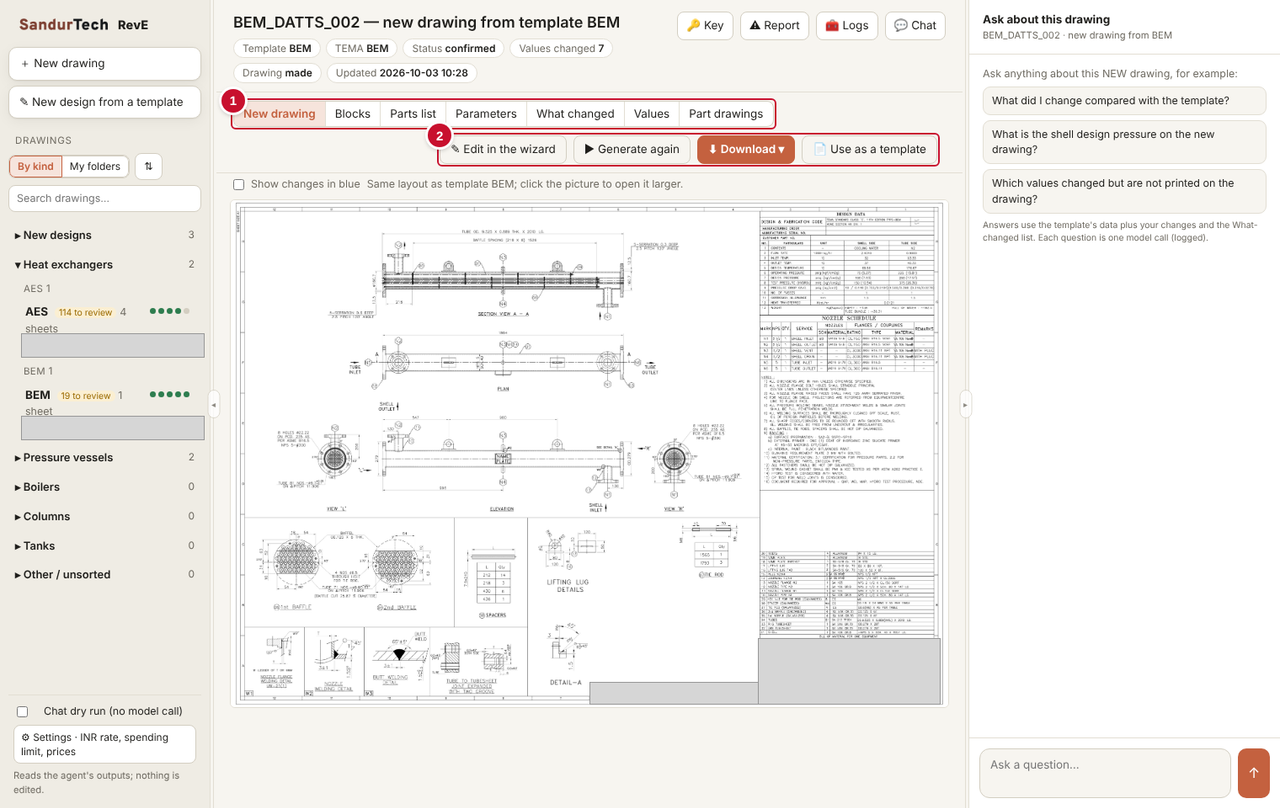
Task: Open Settings for INR rate and spending limit
Action: (x=104, y=744)
